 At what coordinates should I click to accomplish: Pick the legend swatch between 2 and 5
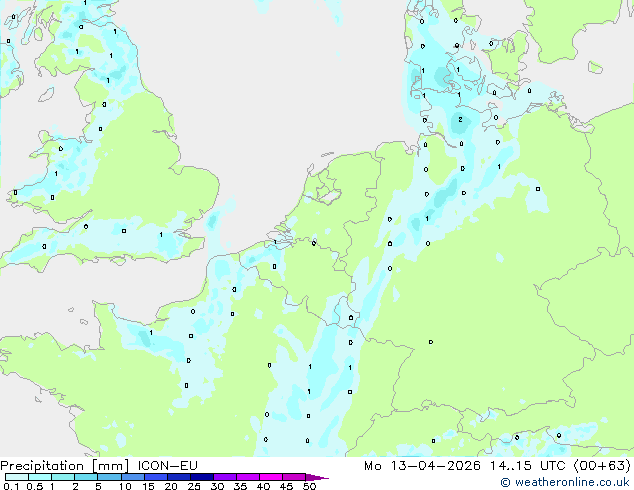(x=86, y=477)
